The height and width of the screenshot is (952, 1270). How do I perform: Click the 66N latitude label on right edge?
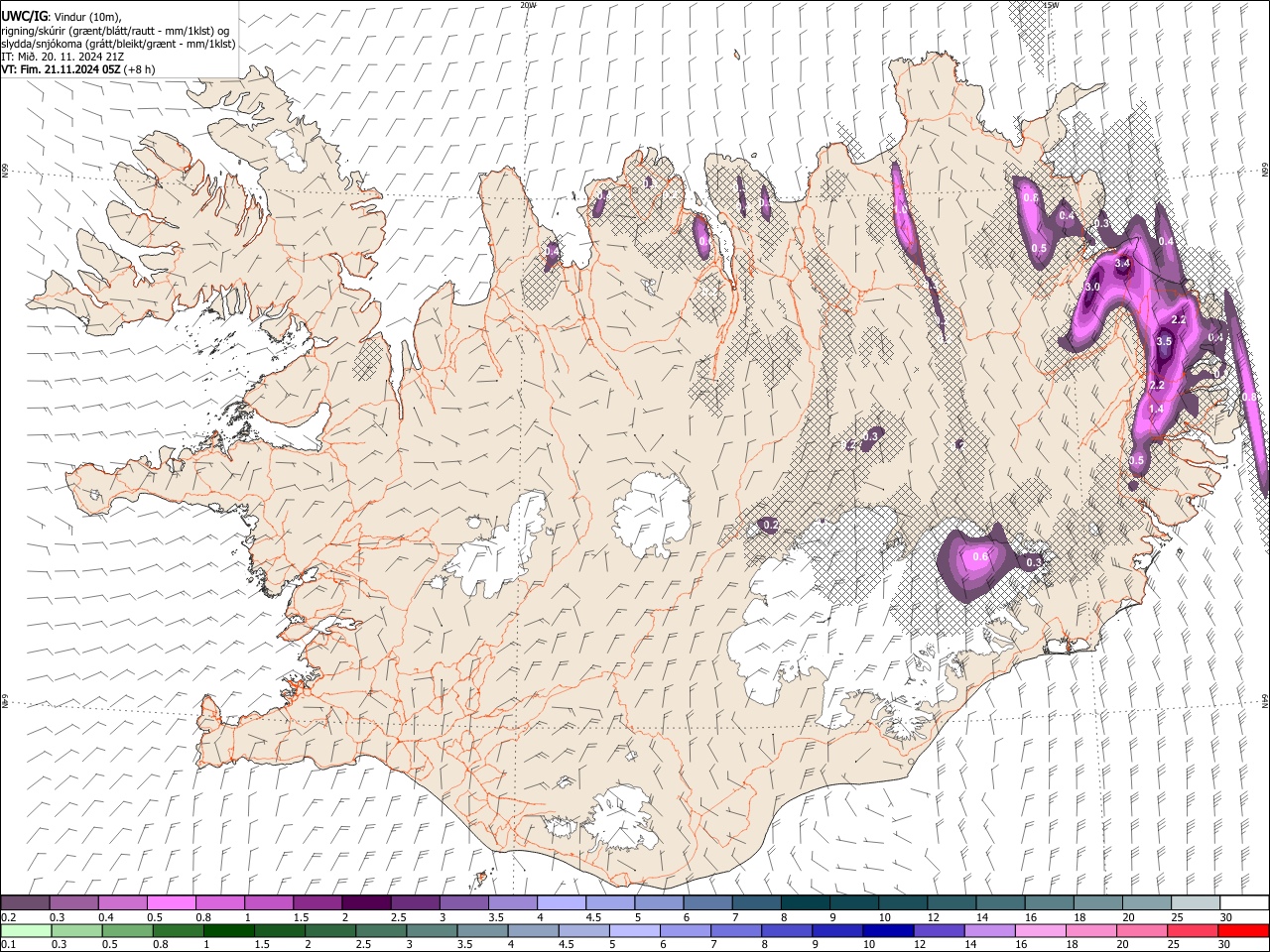point(1265,172)
